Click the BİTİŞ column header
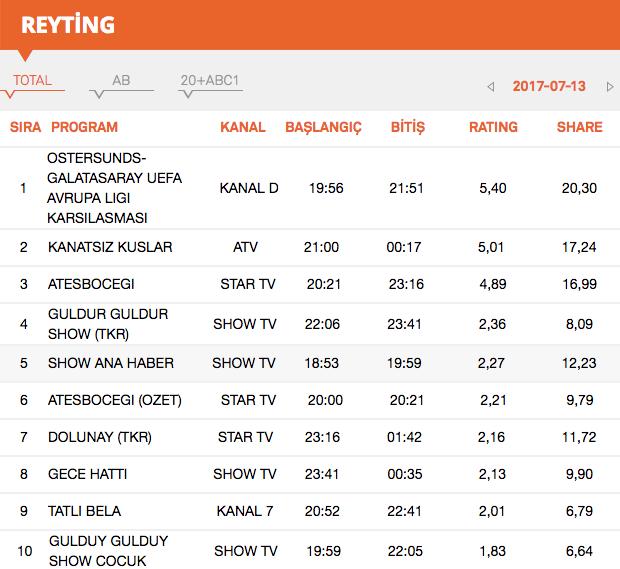This screenshot has height=569, width=620. pos(408,127)
